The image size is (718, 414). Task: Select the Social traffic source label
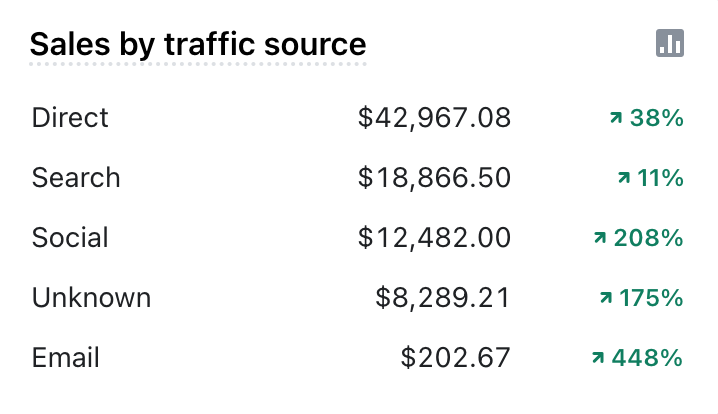click(x=70, y=238)
